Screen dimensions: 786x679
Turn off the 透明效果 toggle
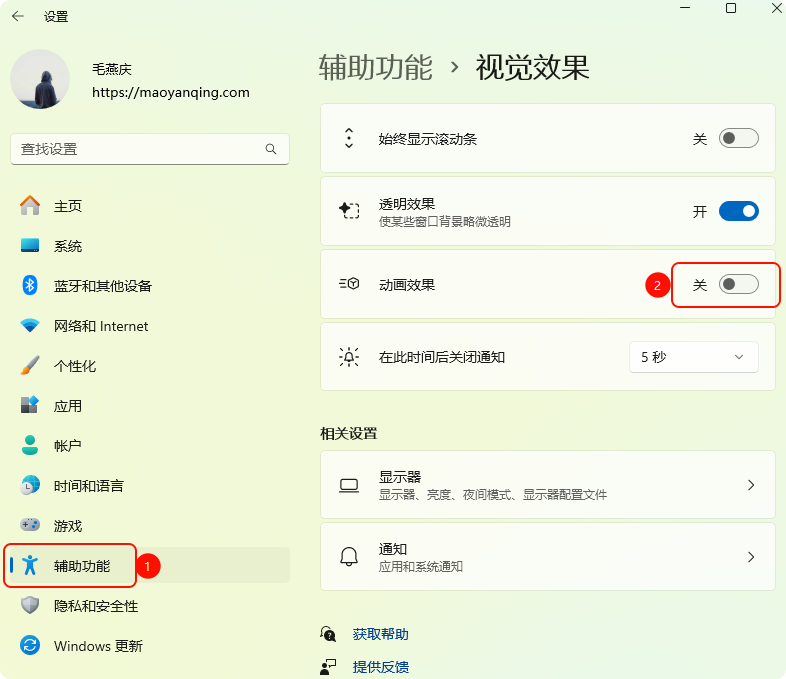[x=738, y=212]
